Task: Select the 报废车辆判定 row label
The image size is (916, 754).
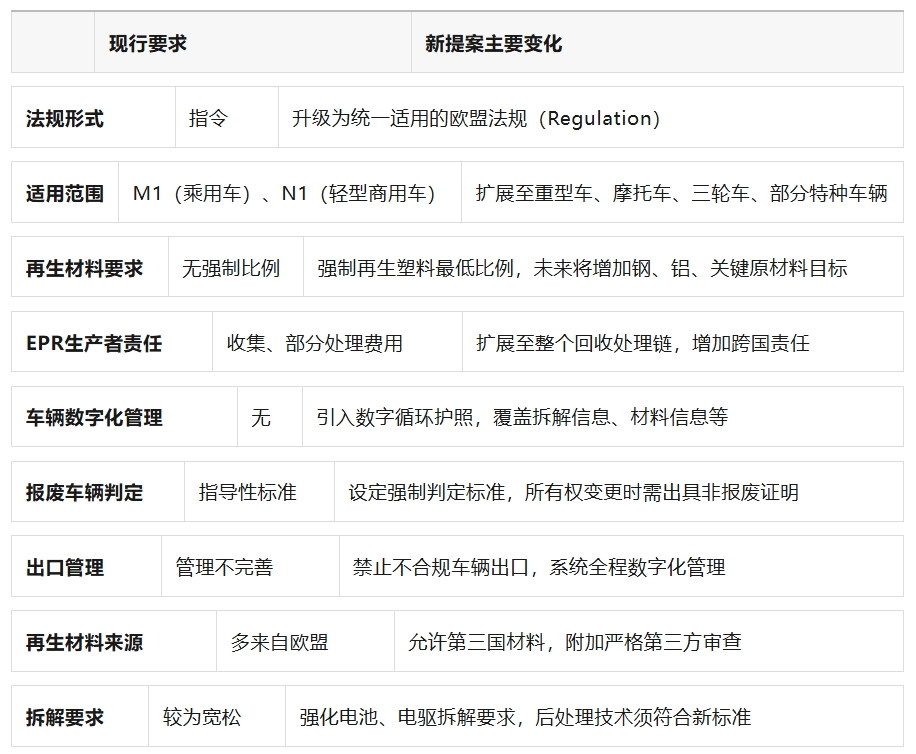Action: (84, 493)
